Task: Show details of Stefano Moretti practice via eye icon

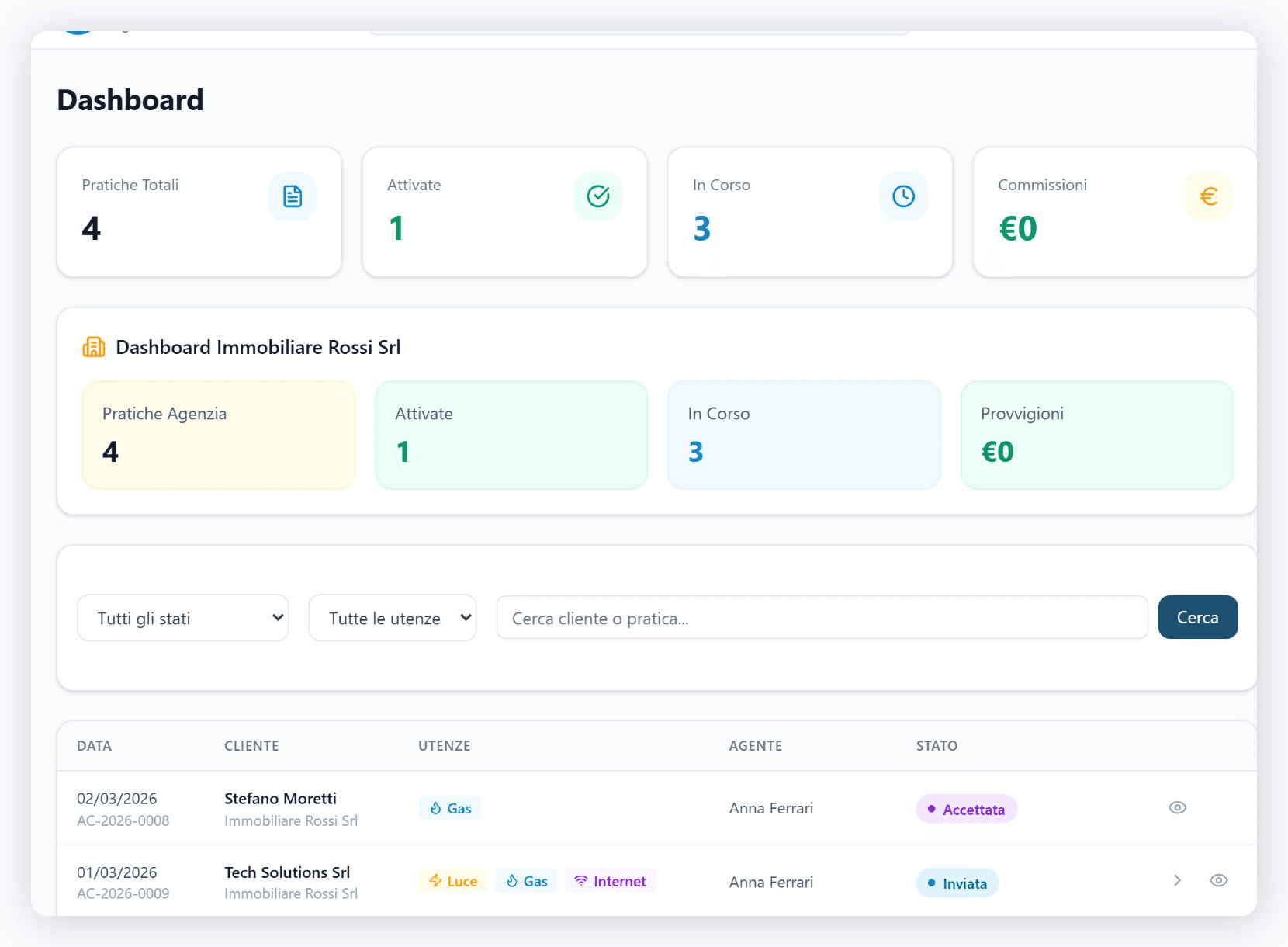Action: 1178,807
